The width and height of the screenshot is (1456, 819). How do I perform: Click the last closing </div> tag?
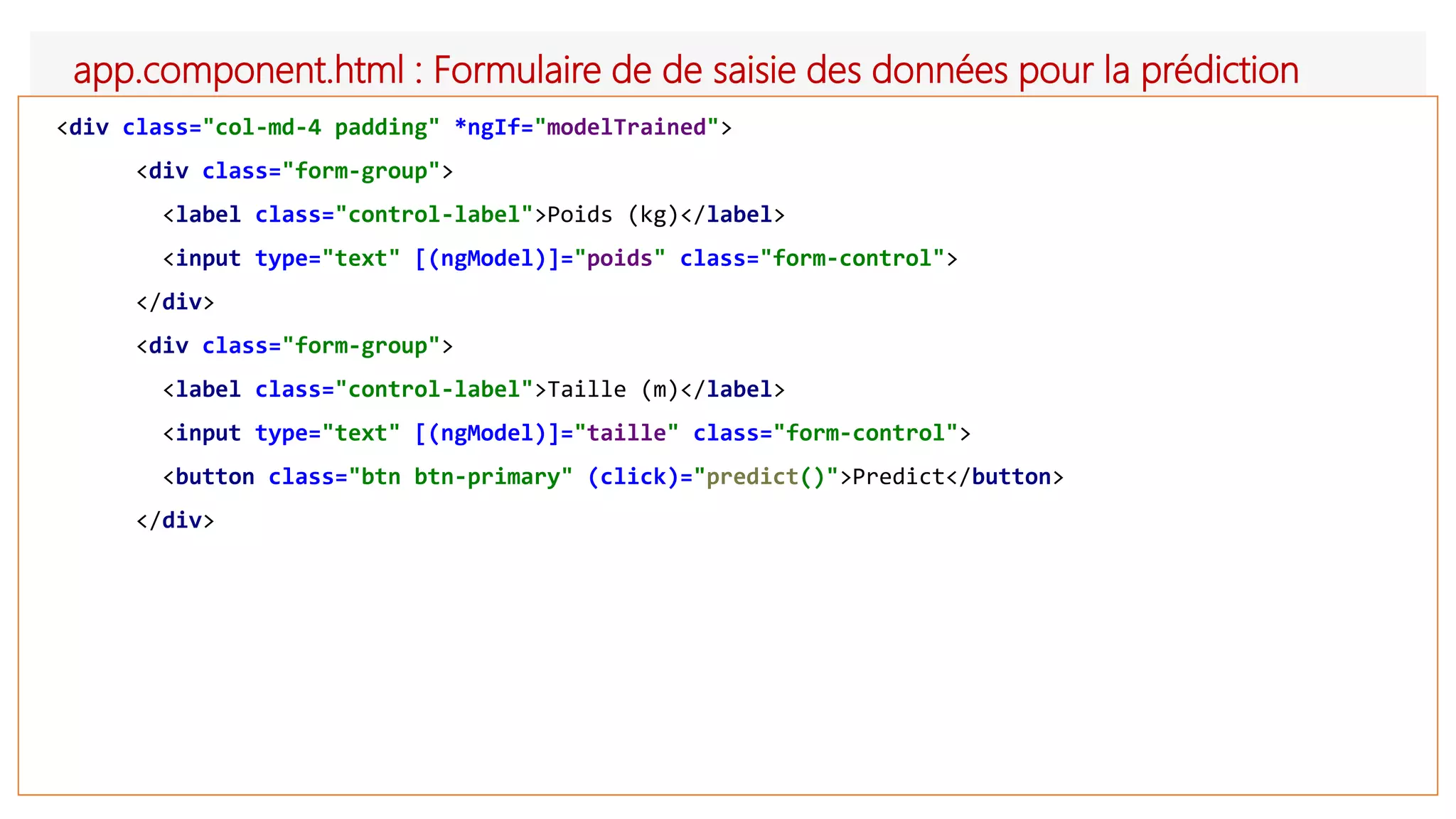pos(175,520)
